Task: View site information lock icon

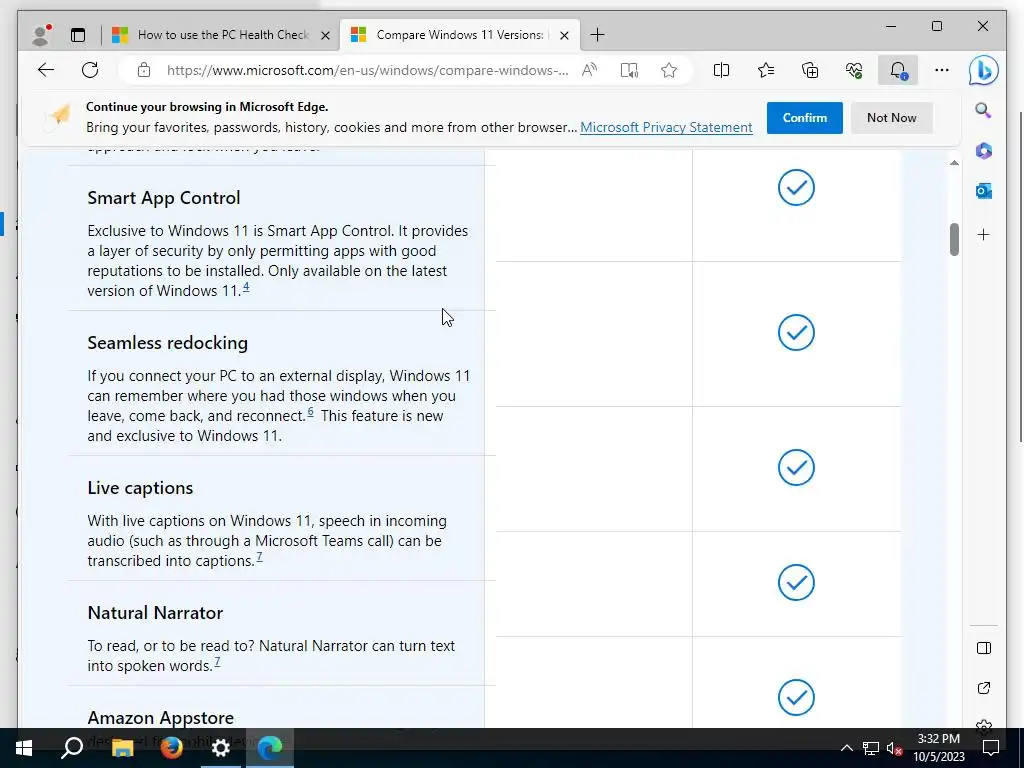Action: click(144, 70)
